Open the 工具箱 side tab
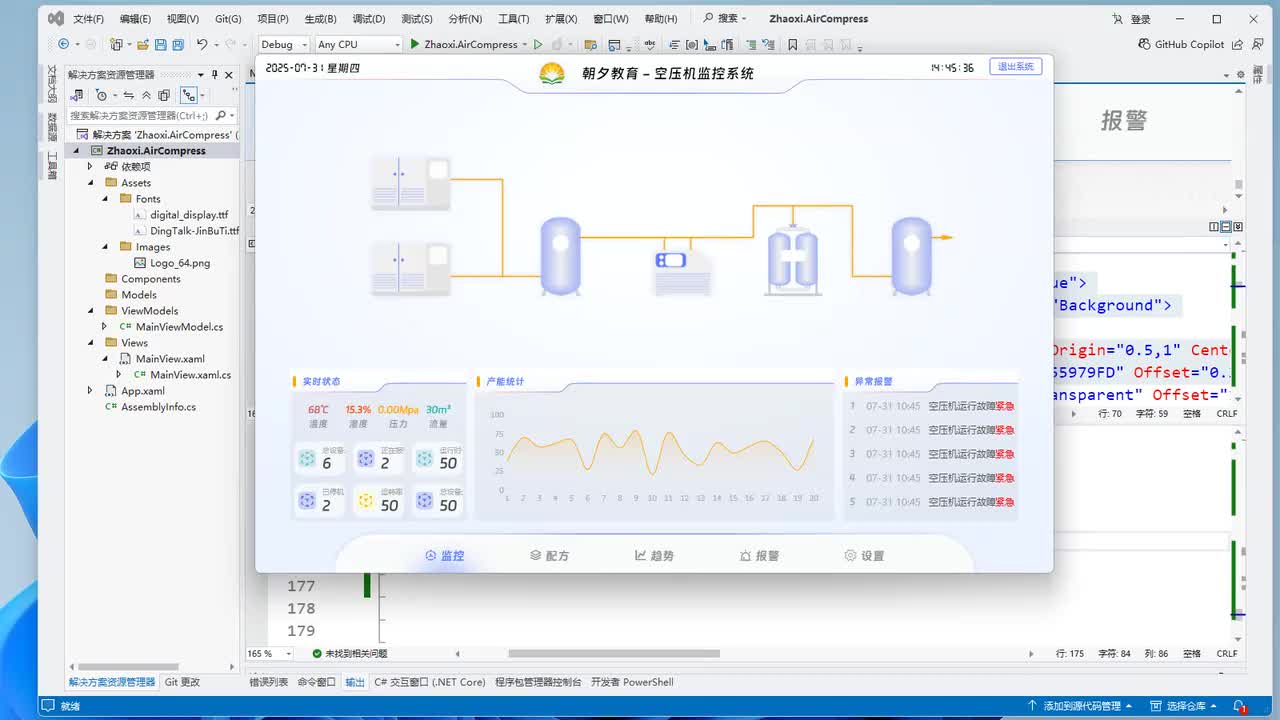Screen dimensions: 1280x720 tap(52, 166)
